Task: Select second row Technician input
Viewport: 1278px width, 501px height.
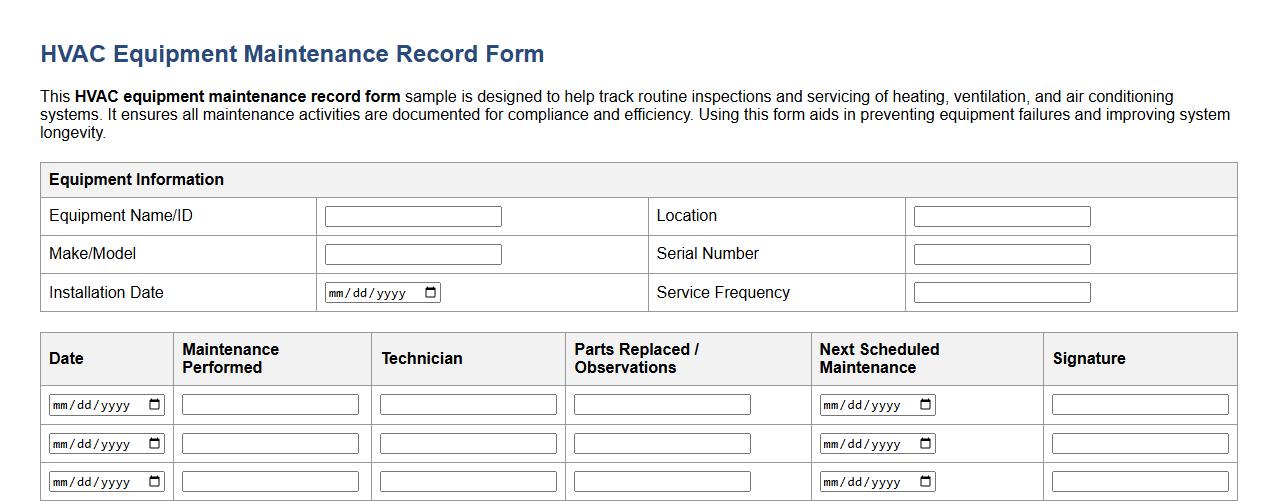Action: 468,443
